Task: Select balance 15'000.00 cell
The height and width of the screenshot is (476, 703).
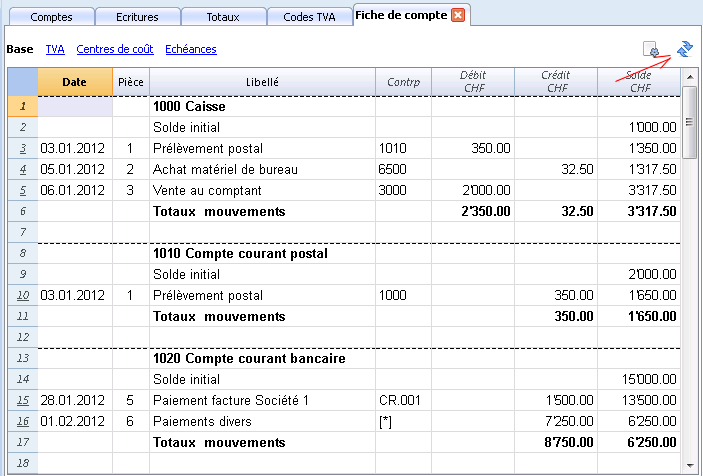Action: coord(639,380)
